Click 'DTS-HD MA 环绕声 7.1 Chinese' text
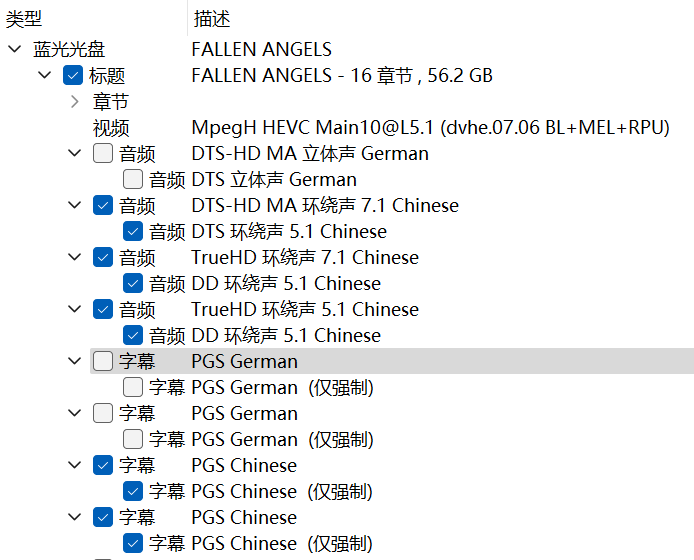The width and height of the screenshot is (694, 560). click(325, 205)
